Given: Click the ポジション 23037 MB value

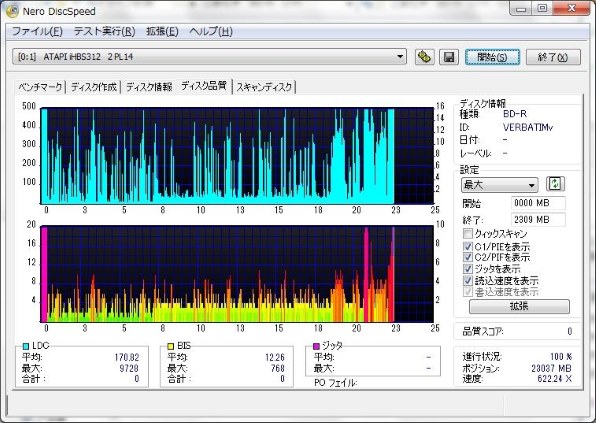Looking at the screenshot, I should coord(552,368).
